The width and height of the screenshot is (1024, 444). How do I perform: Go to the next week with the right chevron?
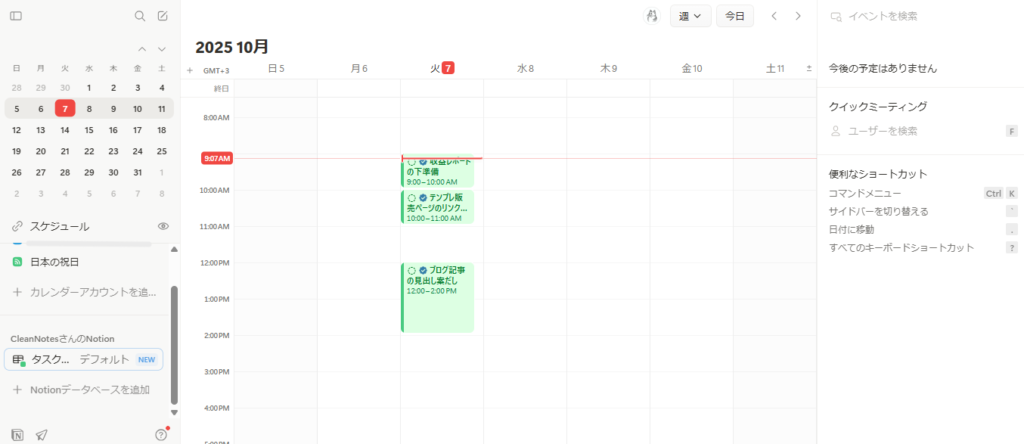[x=798, y=16]
